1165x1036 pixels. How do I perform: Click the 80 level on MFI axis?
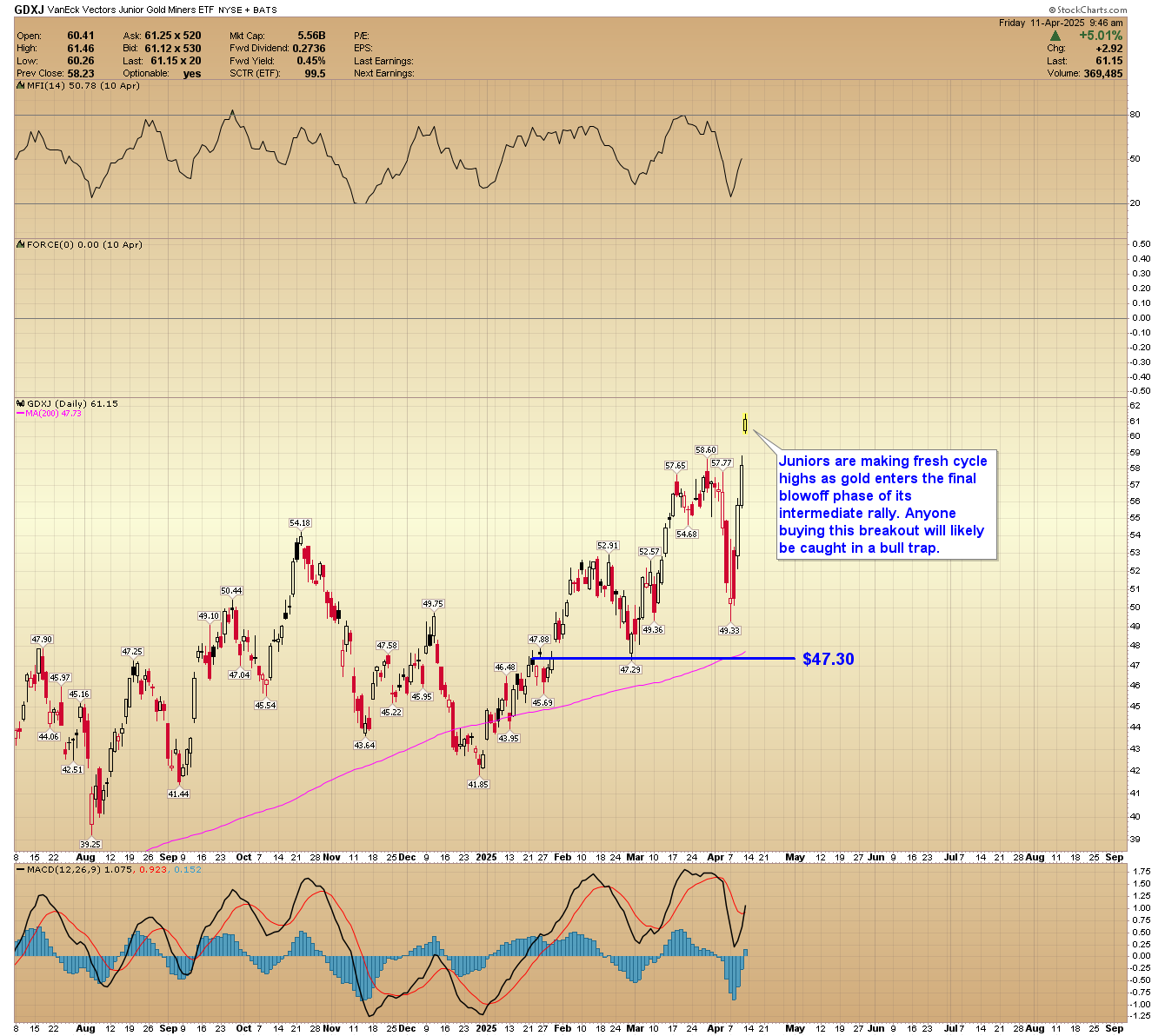click(x=1135, y=115)
